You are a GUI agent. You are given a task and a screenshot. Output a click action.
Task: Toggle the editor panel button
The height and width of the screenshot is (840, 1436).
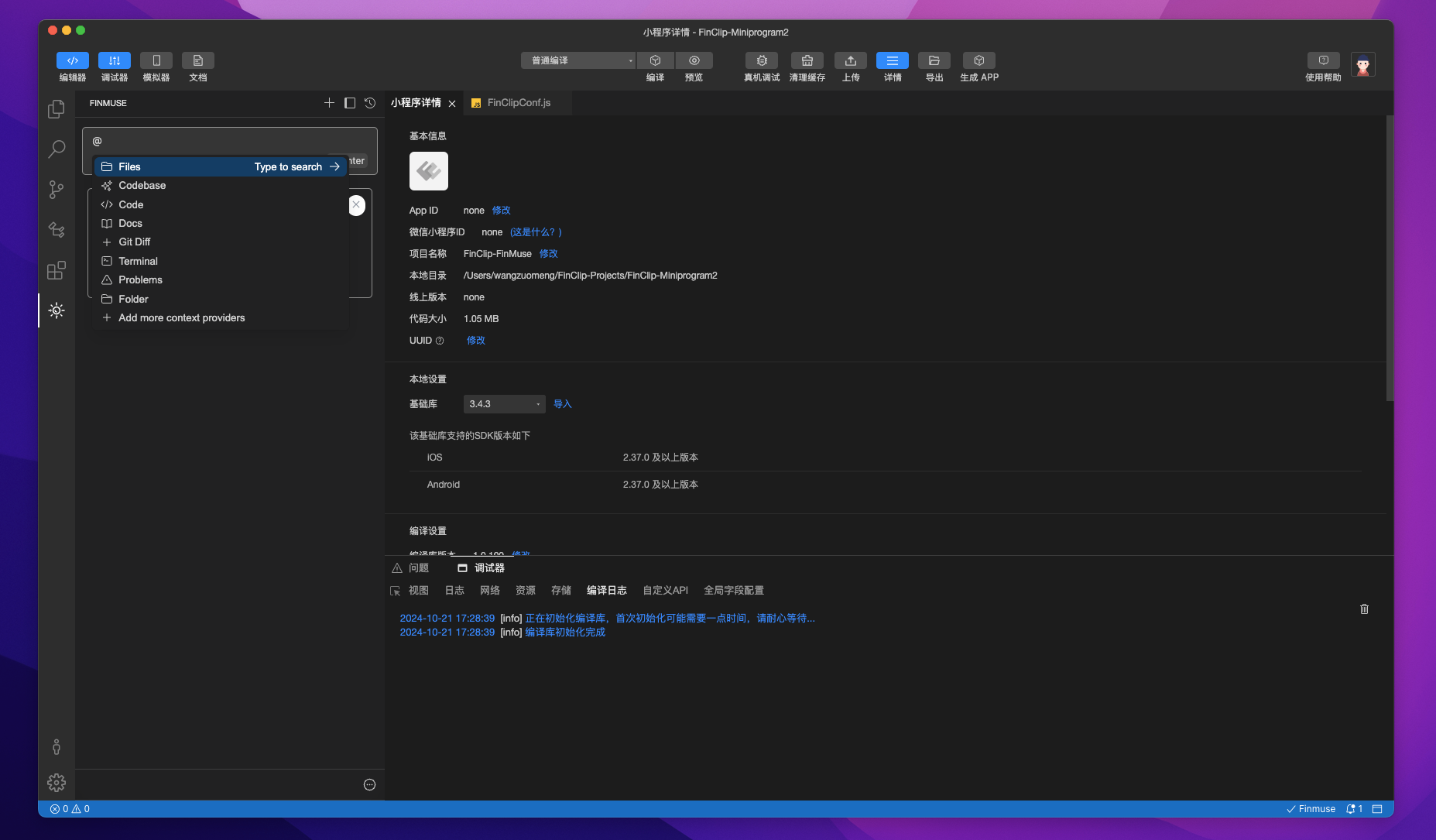[x=73, y=60]
